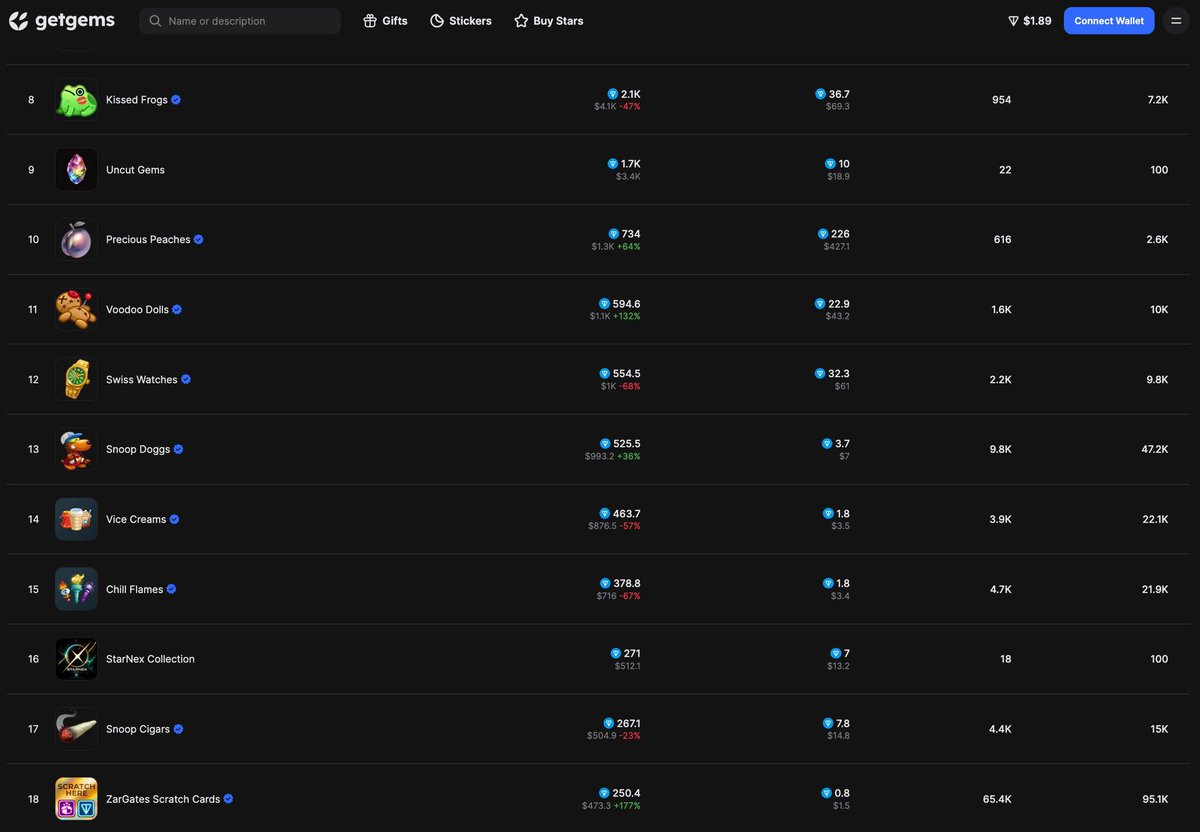This screenshot has width=1200, height=832.
Task: Click the getgems logo
Action: [x=61, y=20]
